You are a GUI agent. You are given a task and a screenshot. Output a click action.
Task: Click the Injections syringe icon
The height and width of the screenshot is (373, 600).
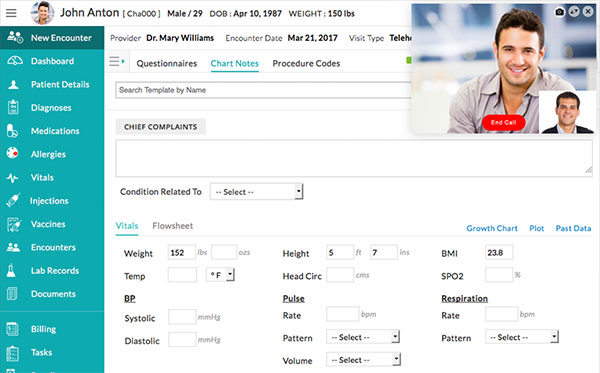[x=13, y=200]
